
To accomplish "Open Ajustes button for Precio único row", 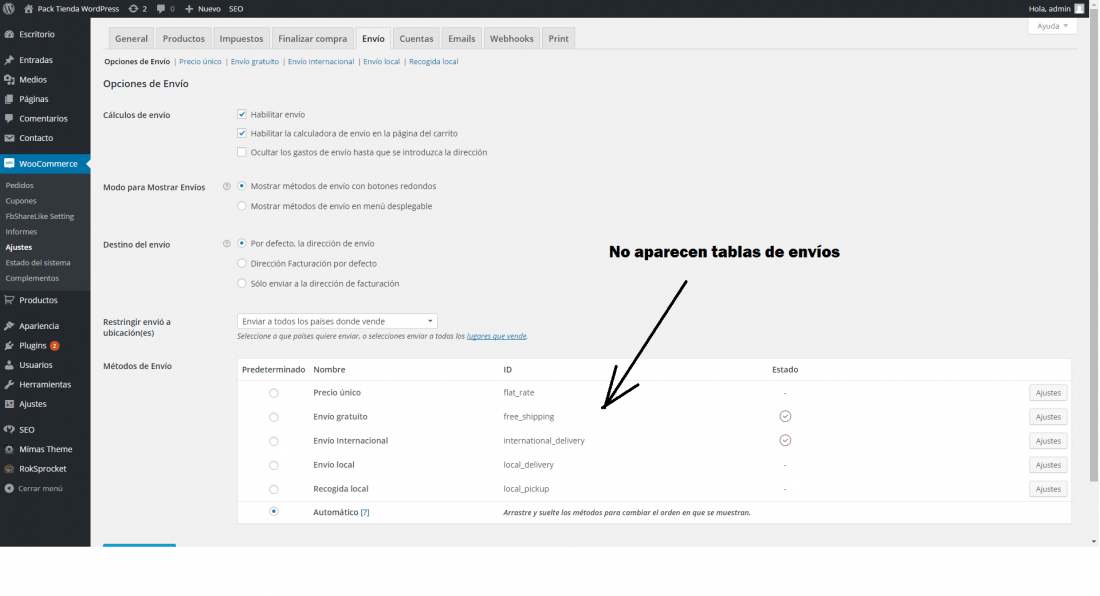I will [1048, 393].
